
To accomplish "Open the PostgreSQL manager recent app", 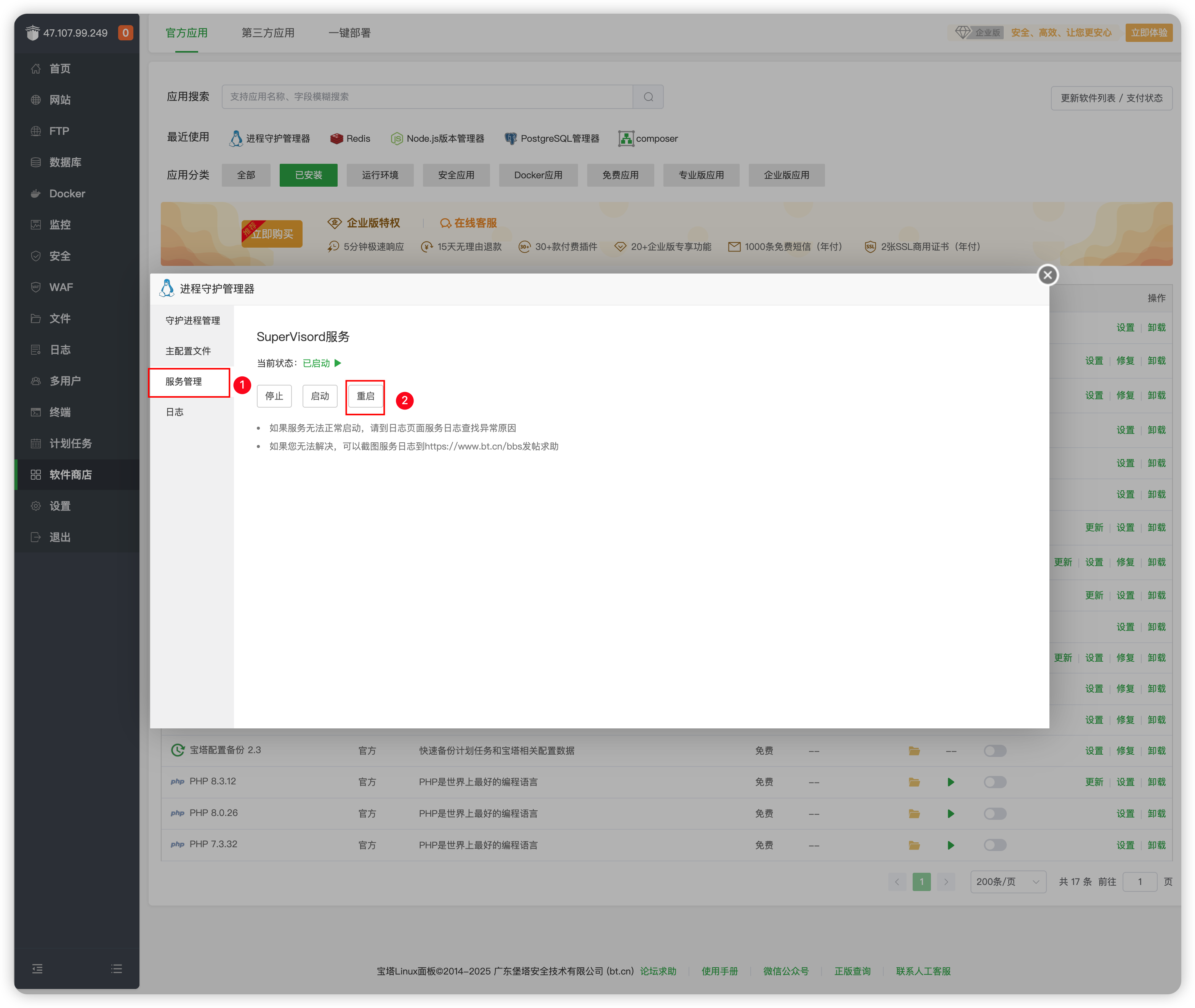I will point(552,138).
